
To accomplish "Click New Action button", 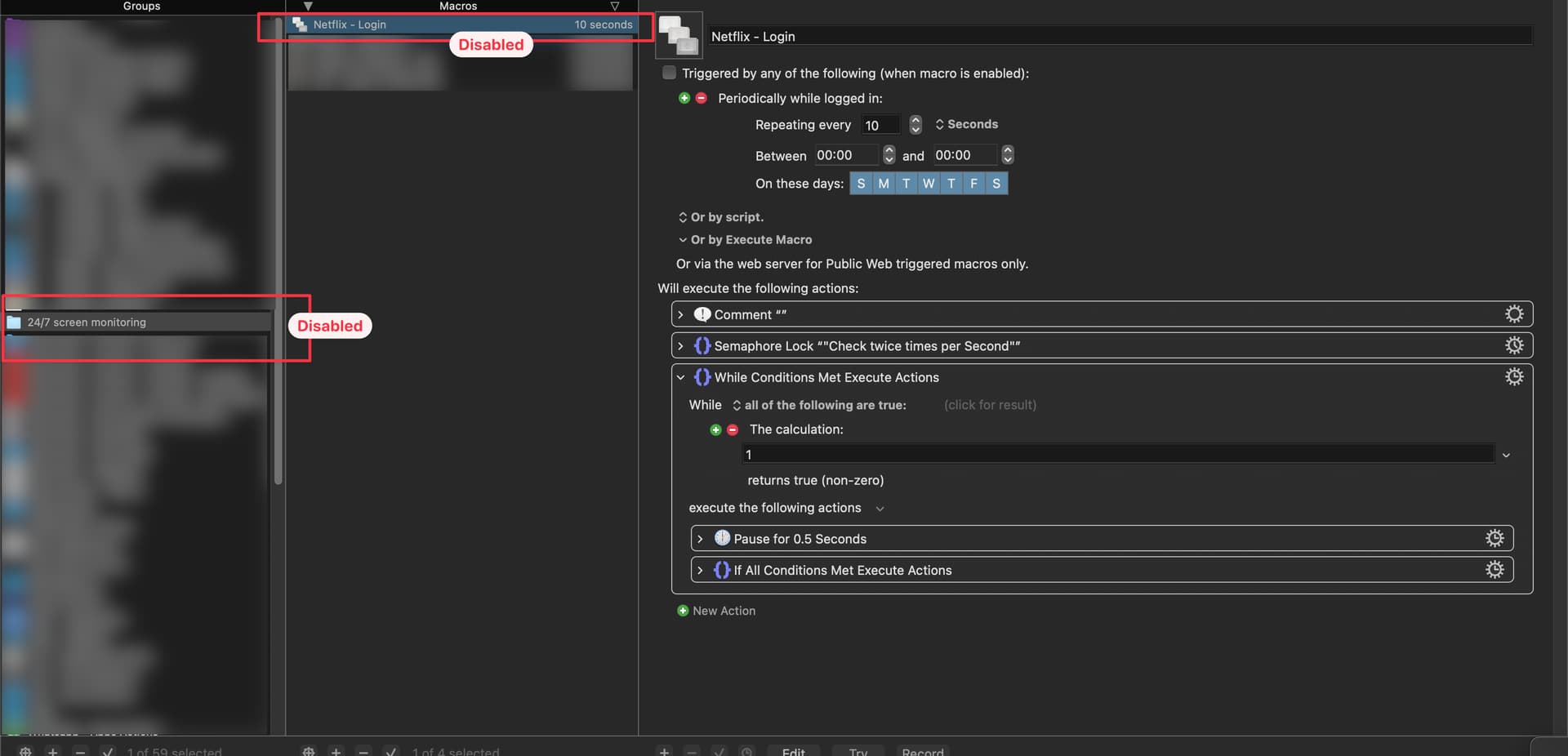I will (x=716, y=611).
